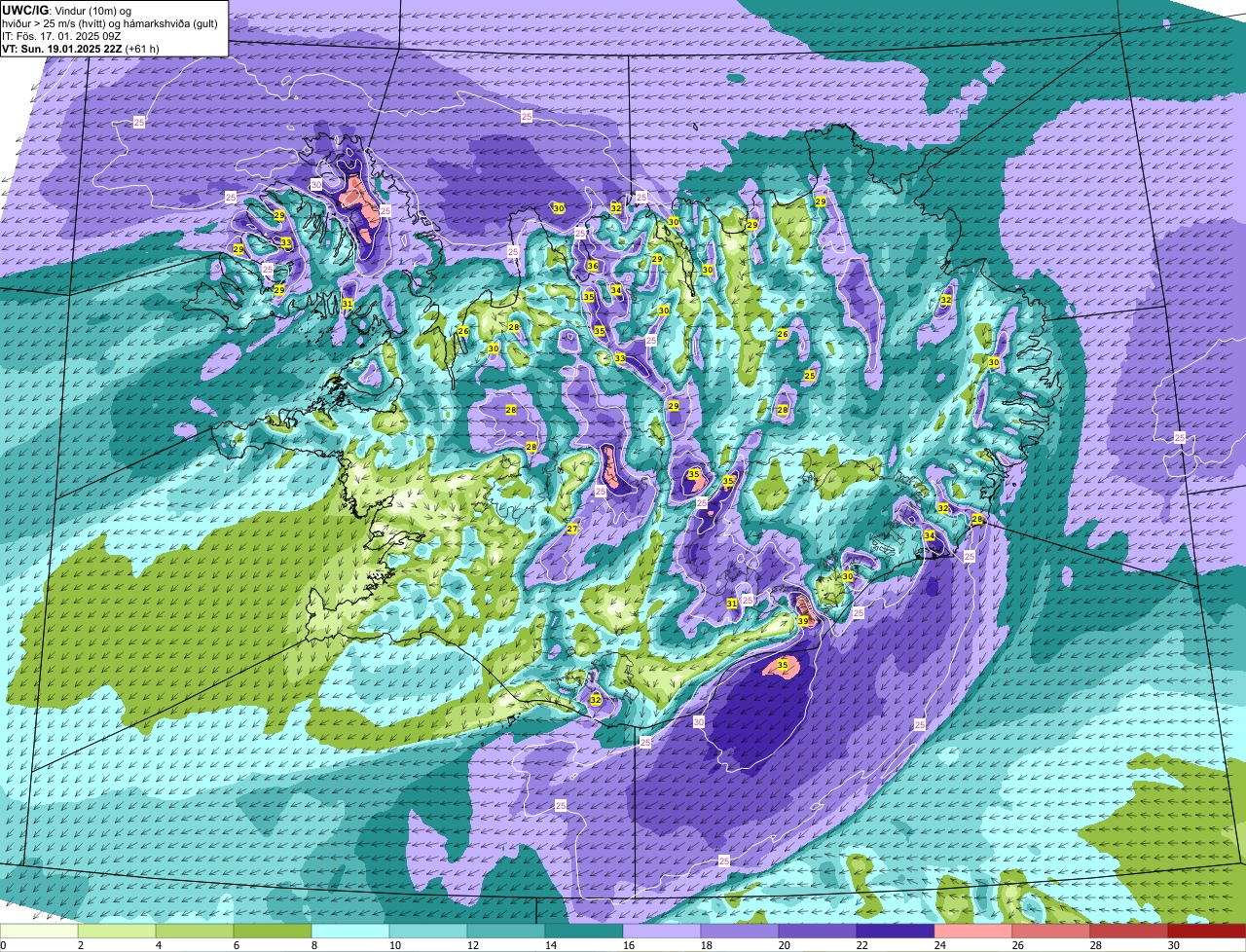Click the 0–2 m/s pale cream legend swatch
The height and width of the screenshot is (952, 1246).
tap(40, 932)
